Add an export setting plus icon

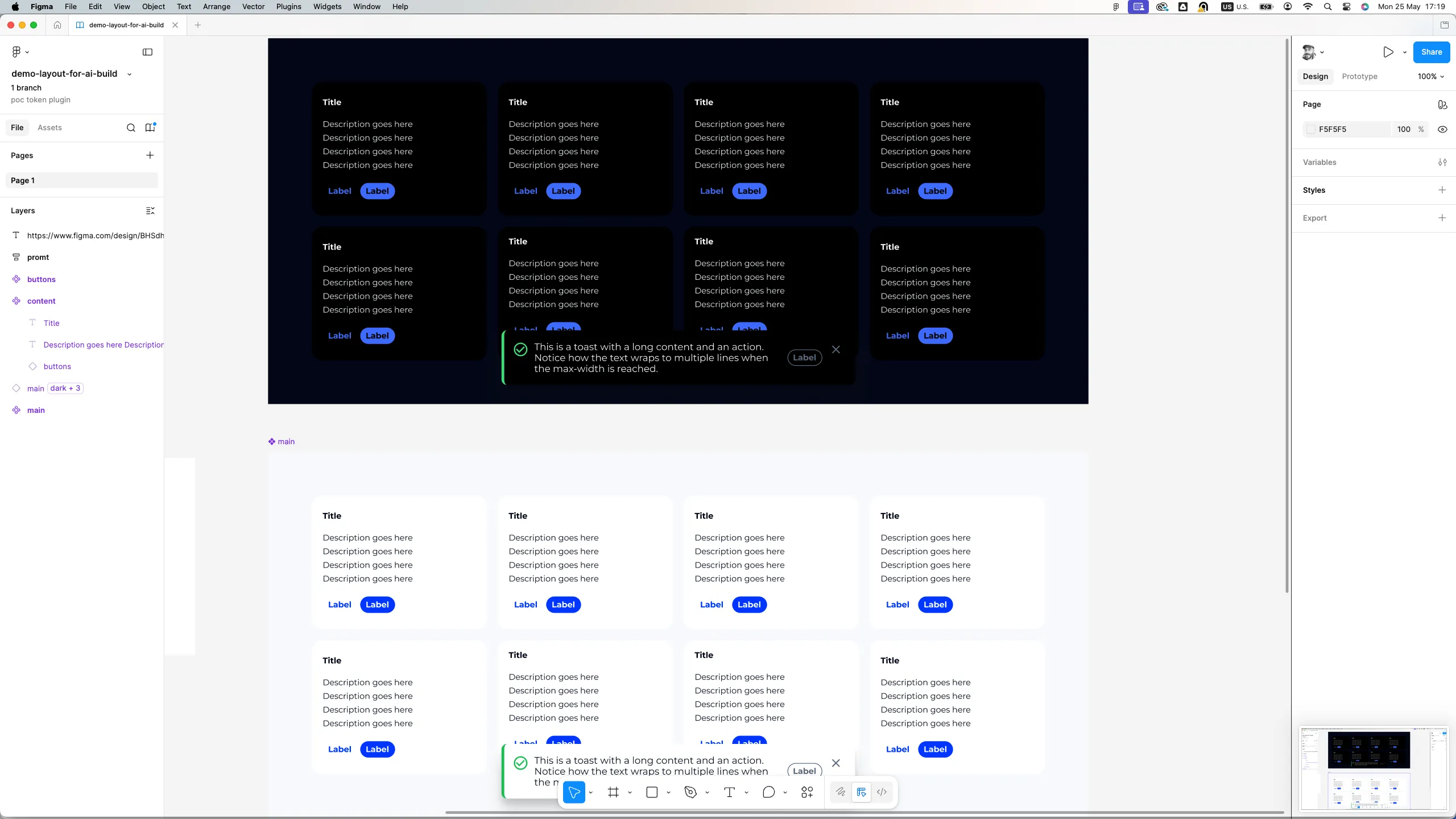[1442, 218]
